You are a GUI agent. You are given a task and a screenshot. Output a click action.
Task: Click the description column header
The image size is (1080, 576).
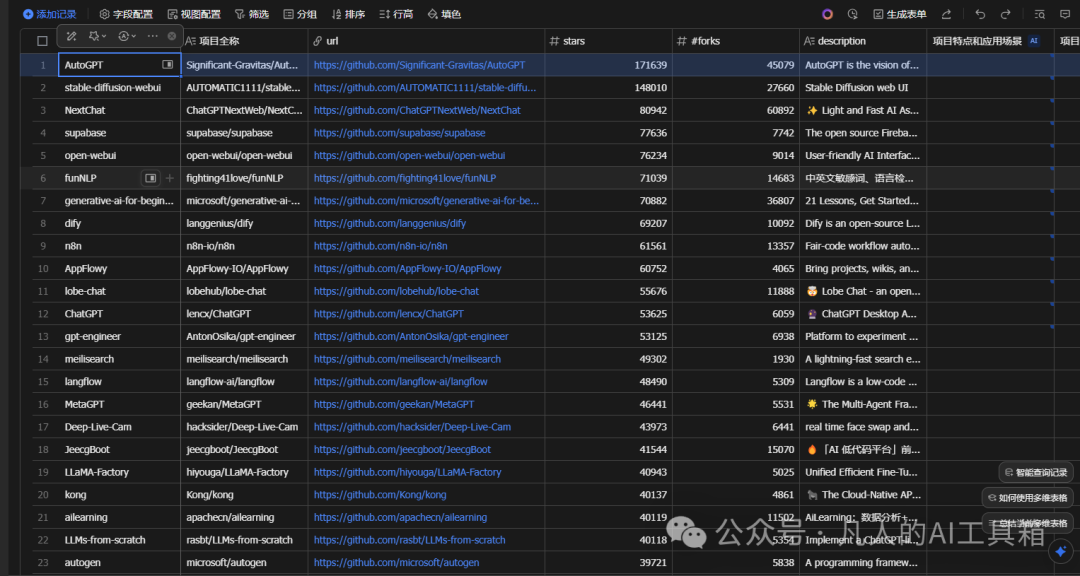(x=863, y=41)
